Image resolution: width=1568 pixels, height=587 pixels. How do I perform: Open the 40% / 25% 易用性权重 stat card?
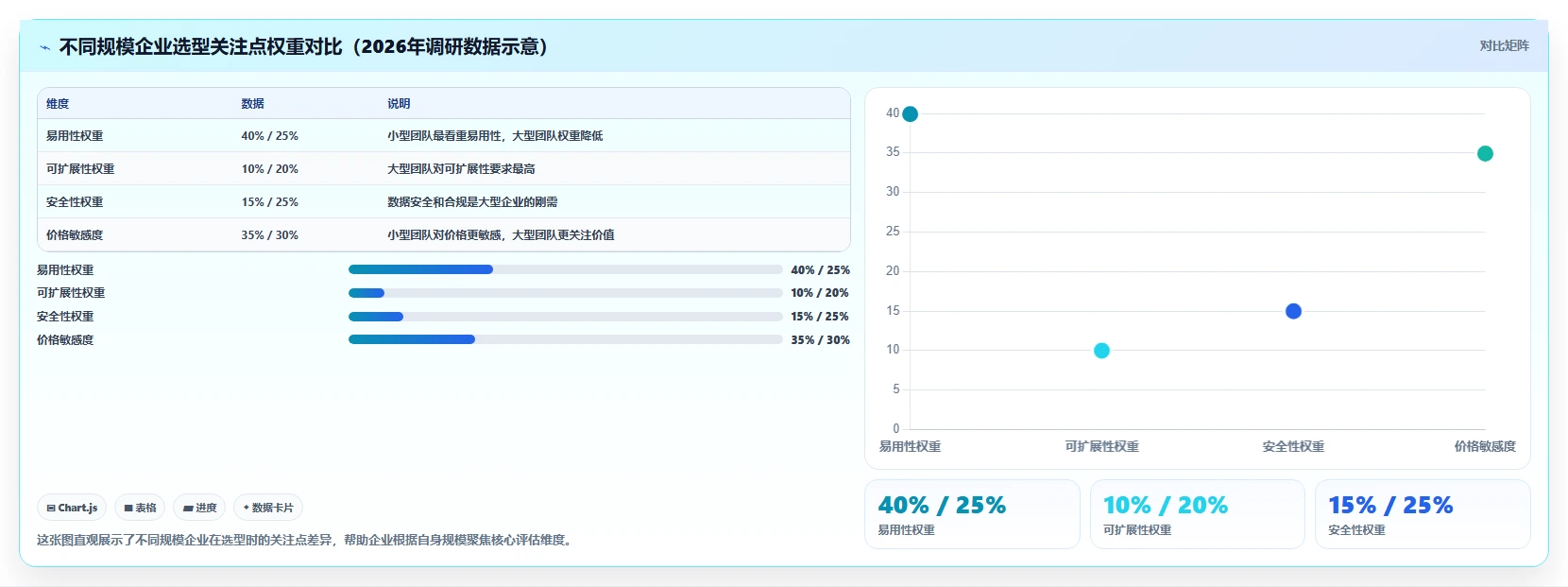[x=972, y=514]
